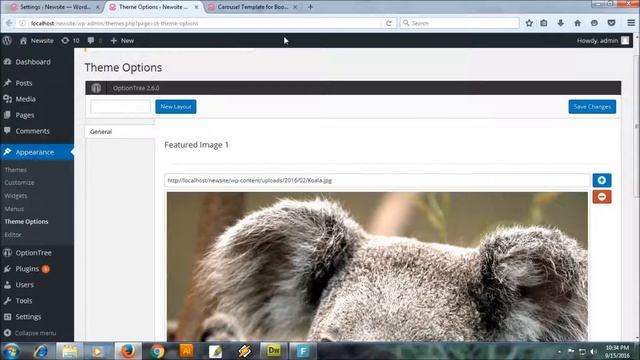Open Themes submenu item

[16, 170]
